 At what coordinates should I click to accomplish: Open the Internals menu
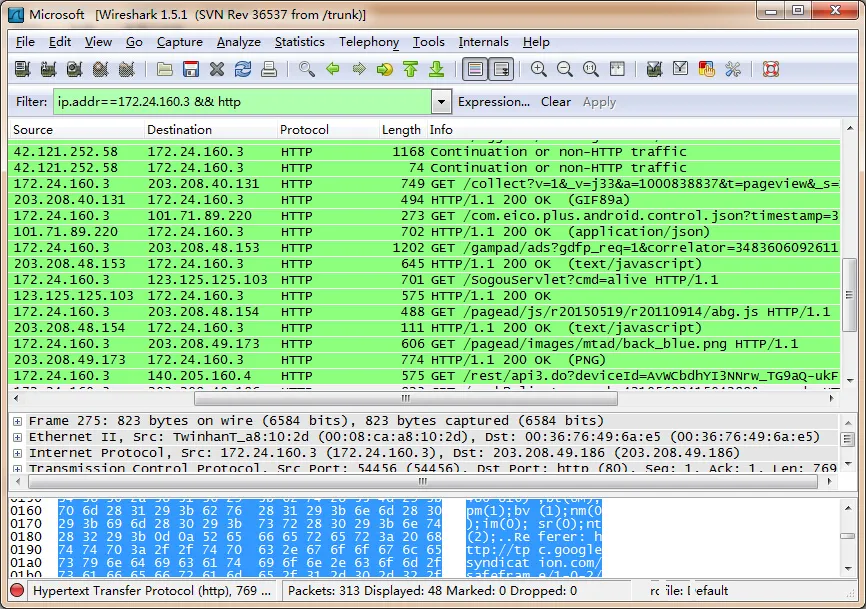pyautogui.click(x=483, y=42)
